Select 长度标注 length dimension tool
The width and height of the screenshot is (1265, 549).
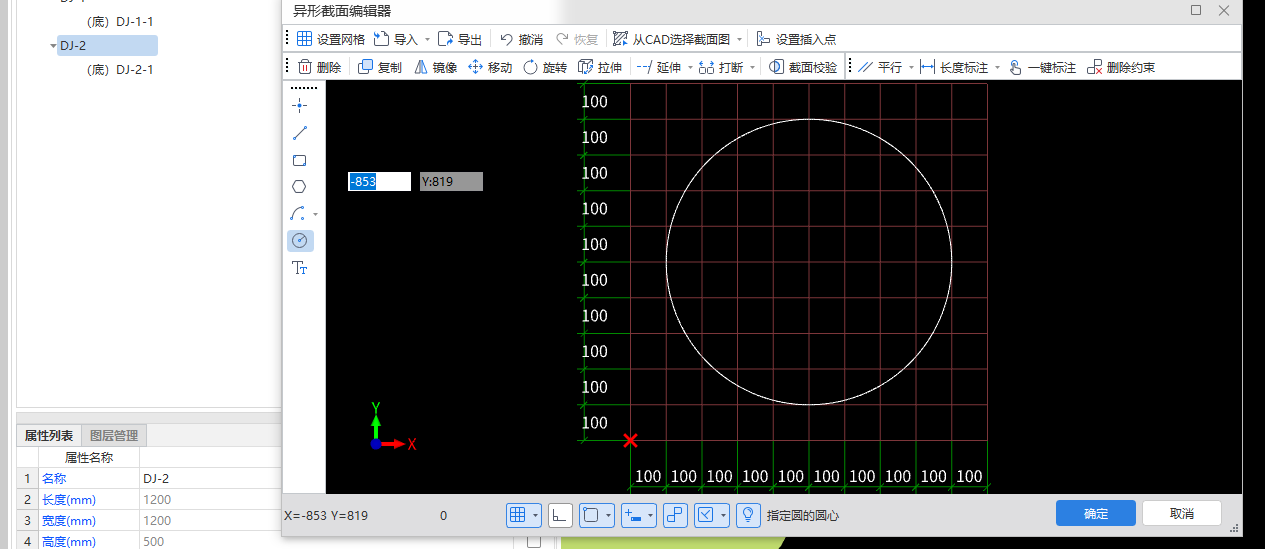click(953, 67)
